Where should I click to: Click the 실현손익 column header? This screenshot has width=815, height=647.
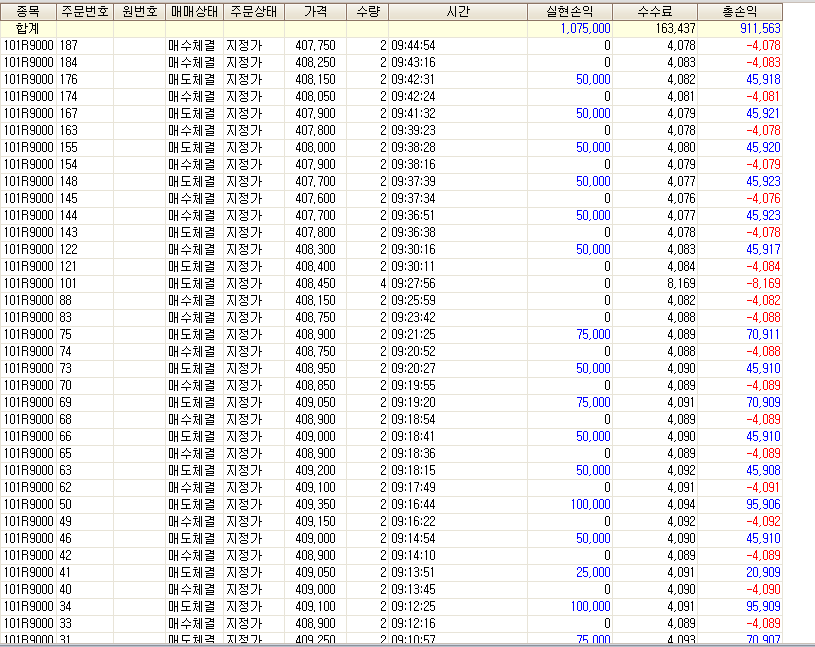coord(570,11)
